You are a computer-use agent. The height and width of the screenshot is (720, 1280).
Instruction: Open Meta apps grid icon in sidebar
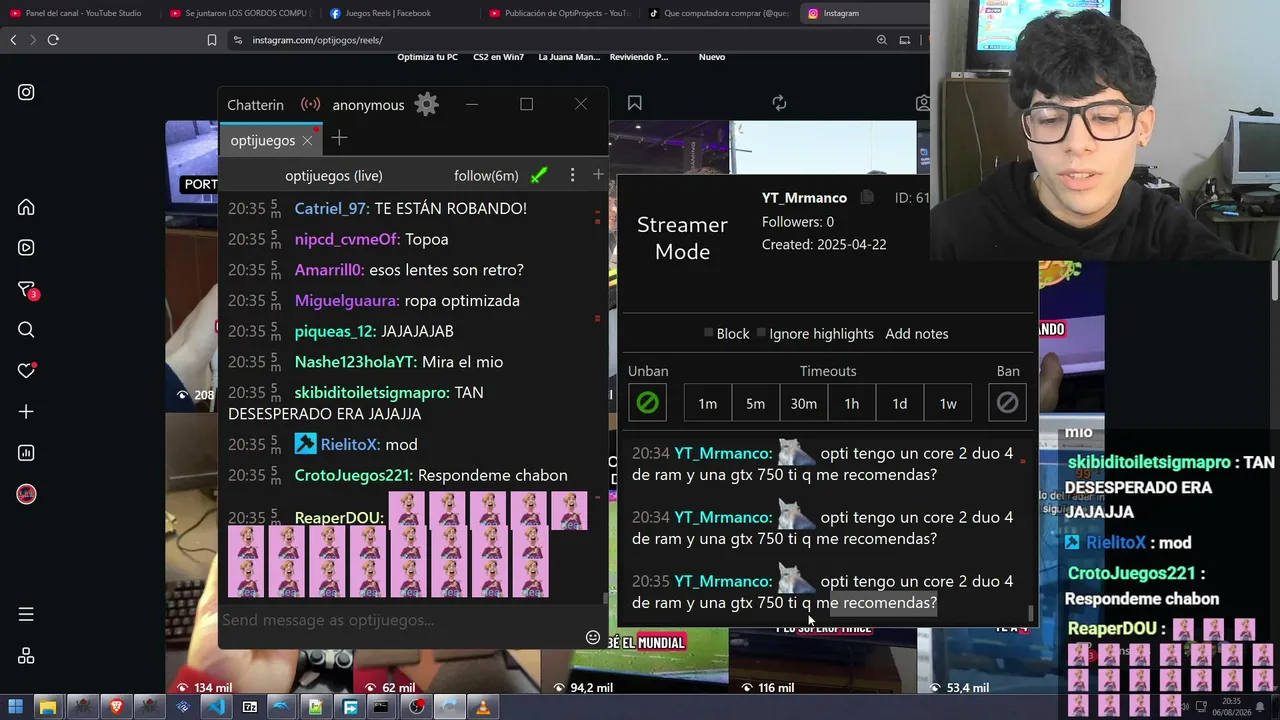pyautogui.click(x=26, y=656)
